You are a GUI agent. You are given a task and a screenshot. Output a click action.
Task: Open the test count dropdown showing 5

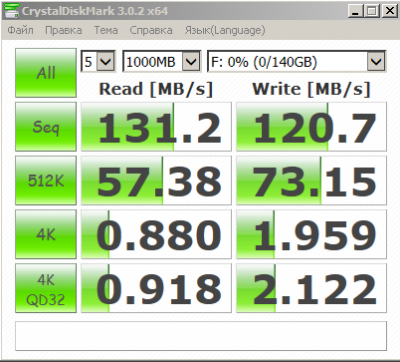click(98, 61)
